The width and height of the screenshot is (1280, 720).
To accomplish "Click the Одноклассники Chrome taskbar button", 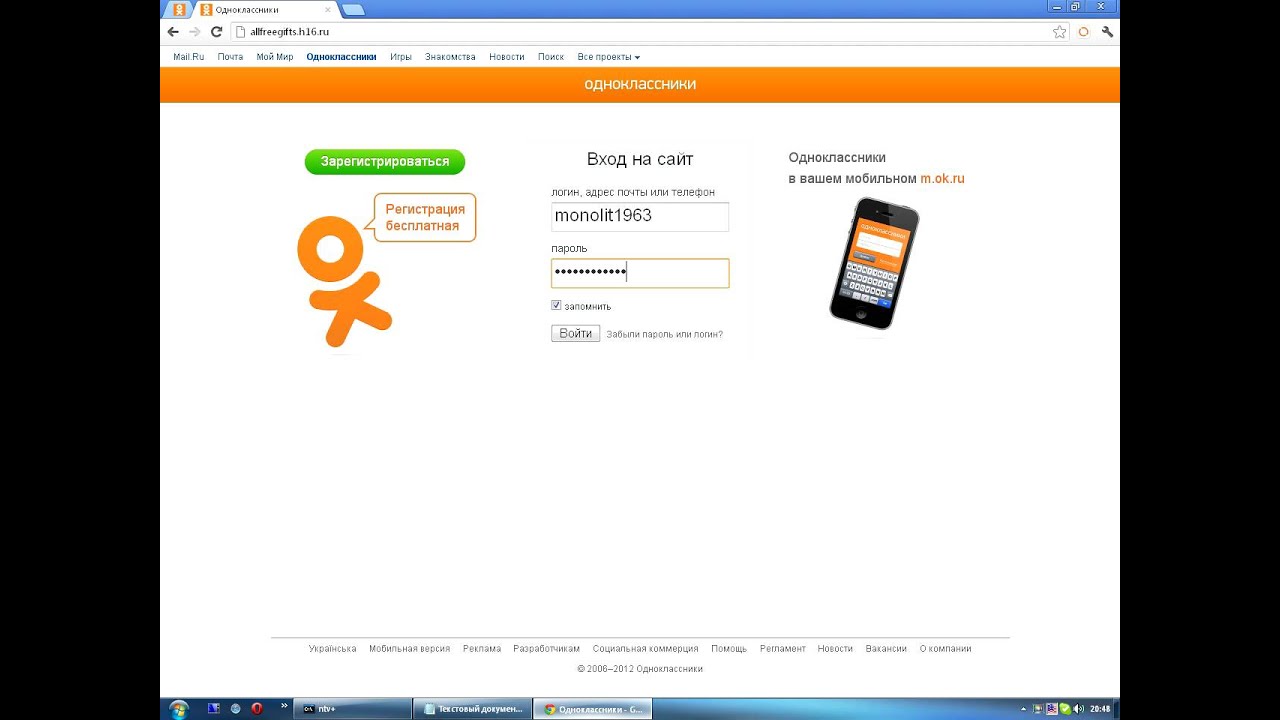I will [593, 709].
